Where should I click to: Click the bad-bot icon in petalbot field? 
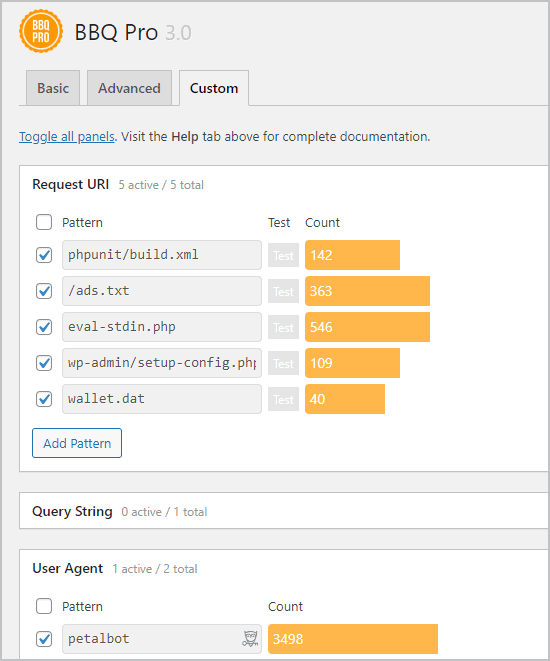250,639
